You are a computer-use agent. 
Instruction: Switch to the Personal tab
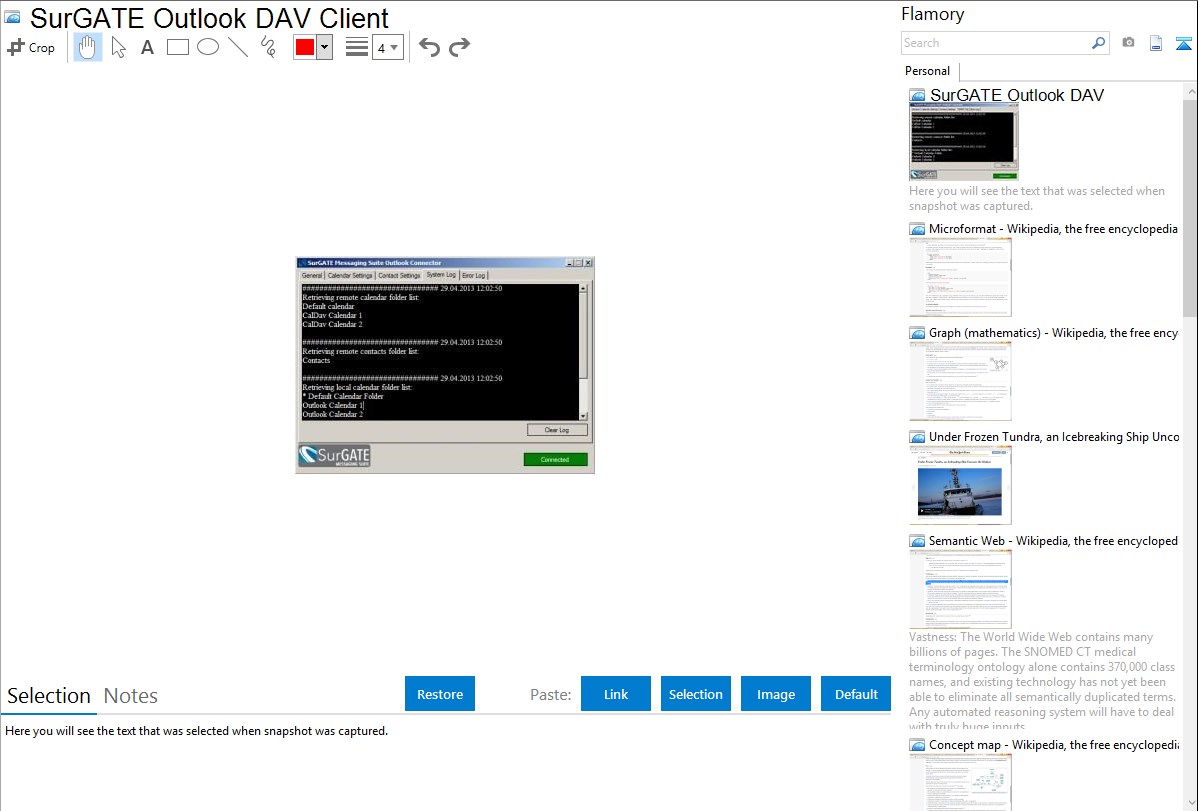pos(928,71)
